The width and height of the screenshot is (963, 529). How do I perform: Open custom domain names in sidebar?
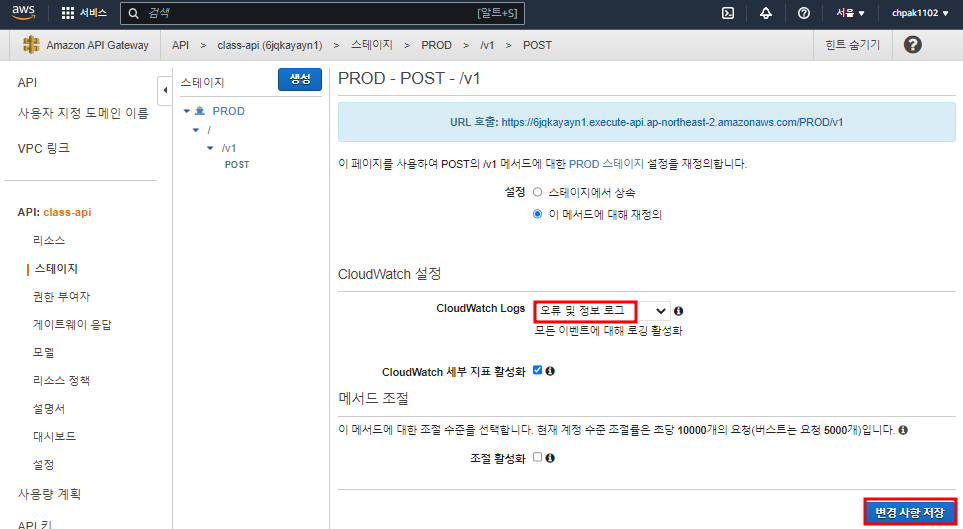click(83, 113)
